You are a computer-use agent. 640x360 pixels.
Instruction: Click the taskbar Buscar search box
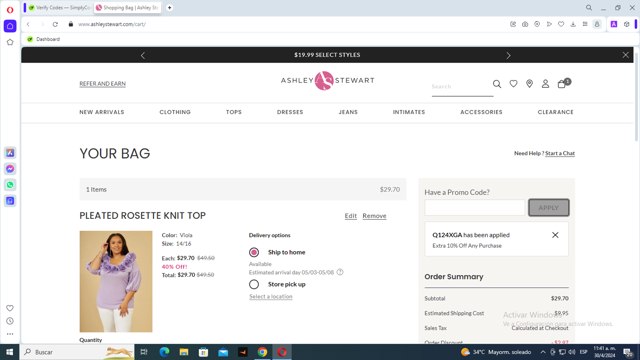[x=78, y=352]
